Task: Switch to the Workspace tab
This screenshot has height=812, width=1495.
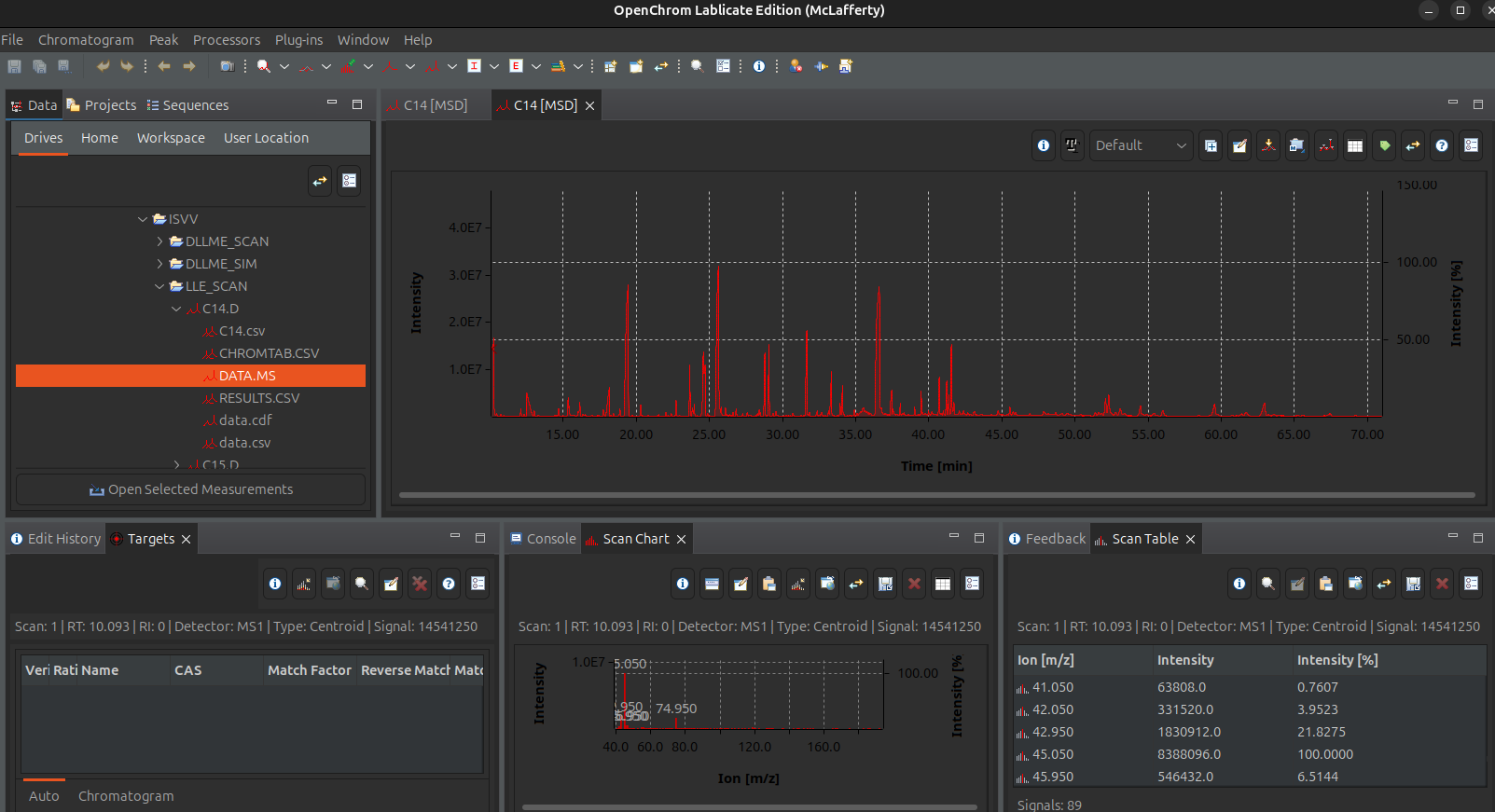Action: coord(171,138)
